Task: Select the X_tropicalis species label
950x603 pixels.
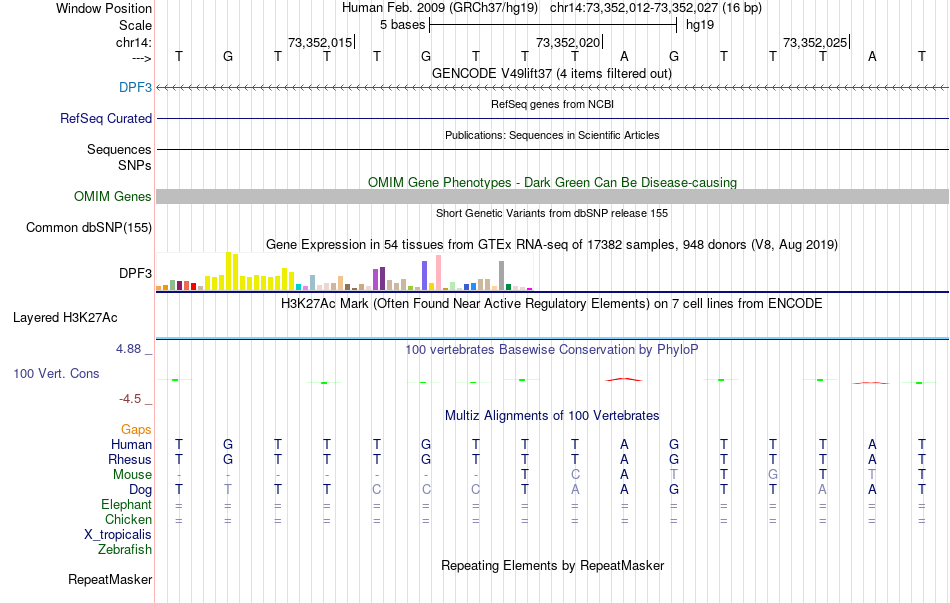Action: tap(118, 535)
